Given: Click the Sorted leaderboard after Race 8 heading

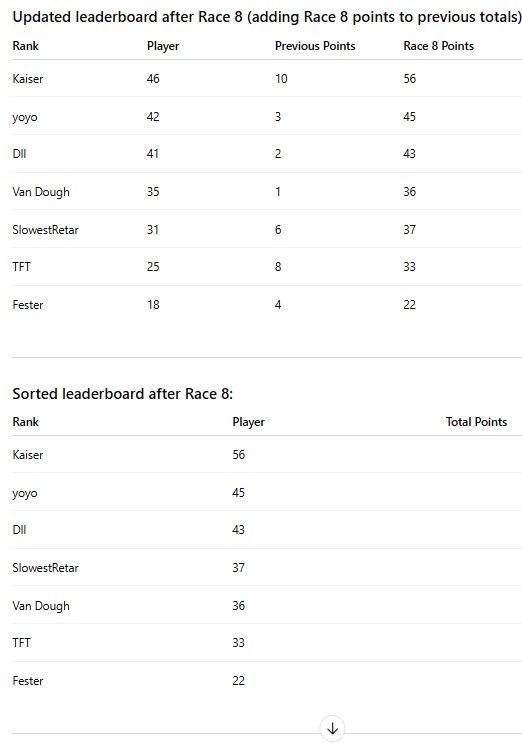Looking at the screenshot, I should 123,394.
